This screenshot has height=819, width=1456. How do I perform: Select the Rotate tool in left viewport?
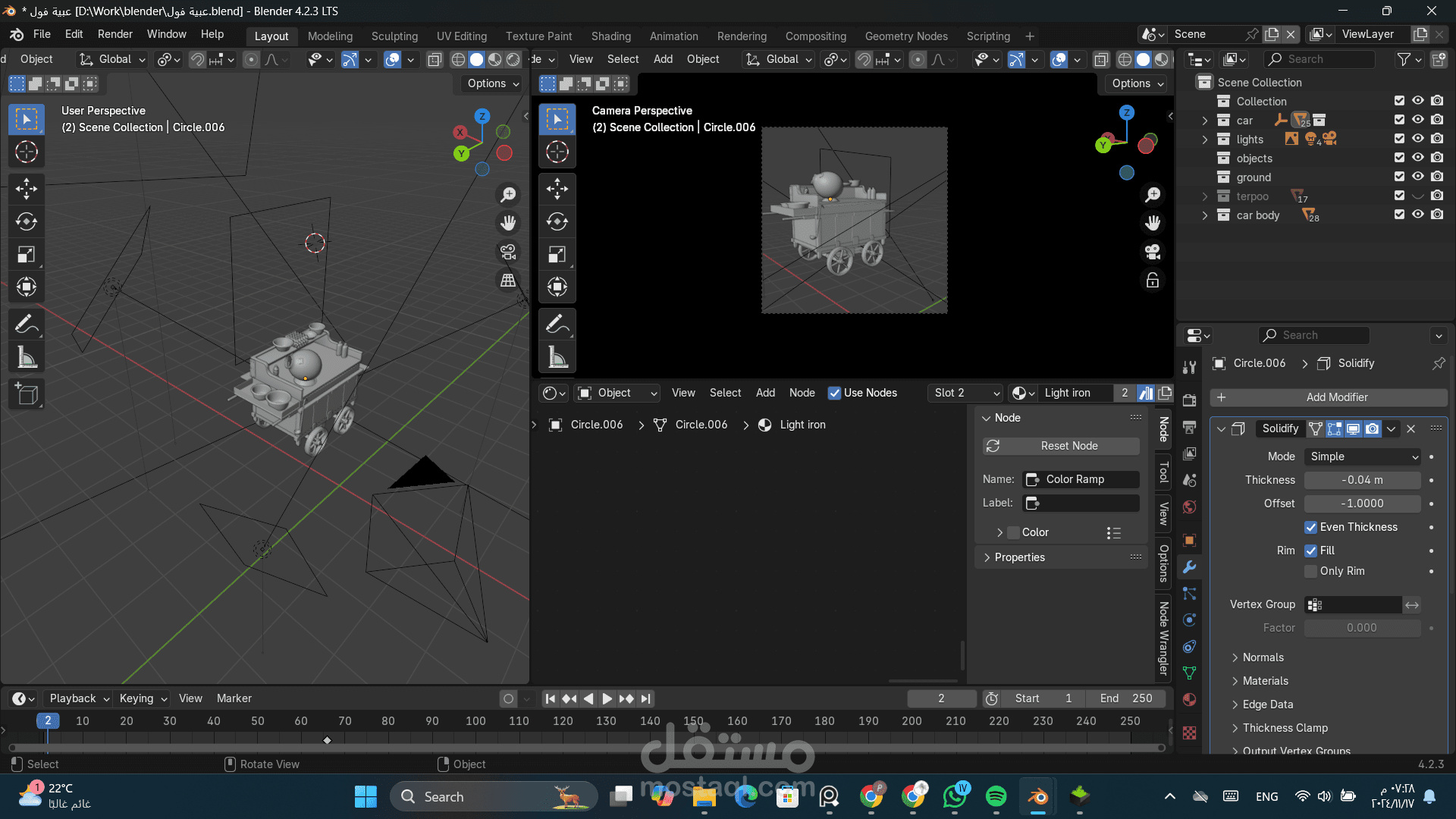pos(27,221)
